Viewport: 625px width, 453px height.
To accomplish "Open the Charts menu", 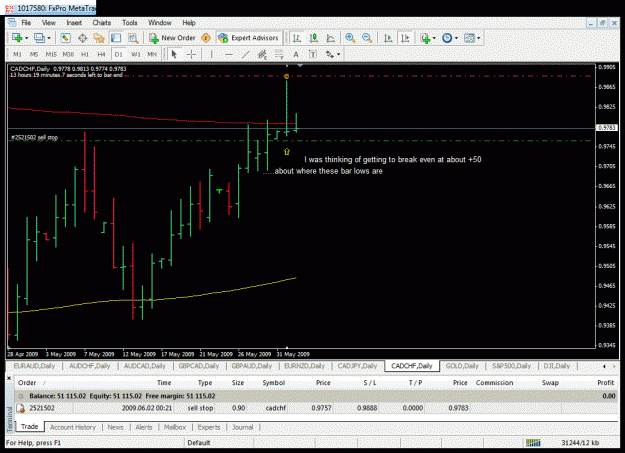I will coord(102,23).
